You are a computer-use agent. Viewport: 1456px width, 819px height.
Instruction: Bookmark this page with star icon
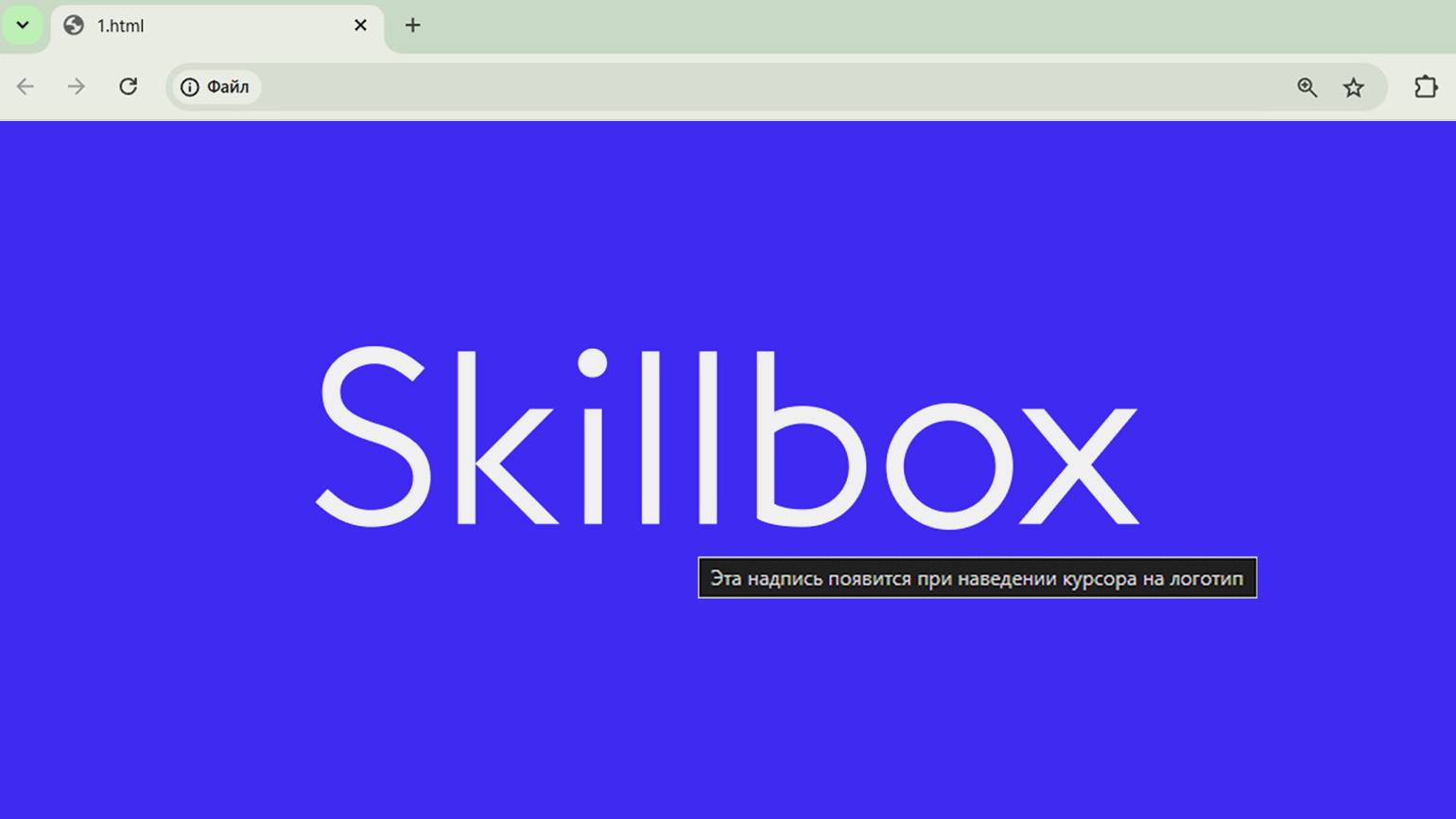click(1354, 87)
